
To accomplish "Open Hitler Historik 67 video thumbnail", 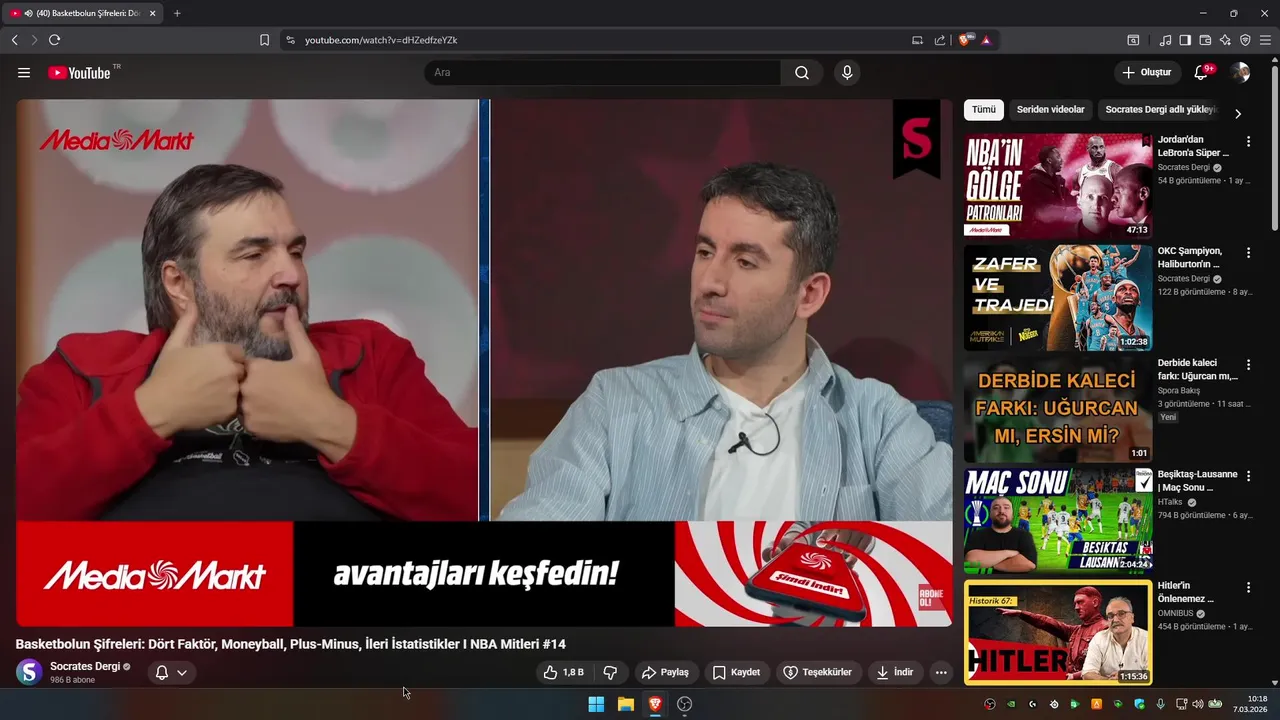I will (x=1058, y=632).
